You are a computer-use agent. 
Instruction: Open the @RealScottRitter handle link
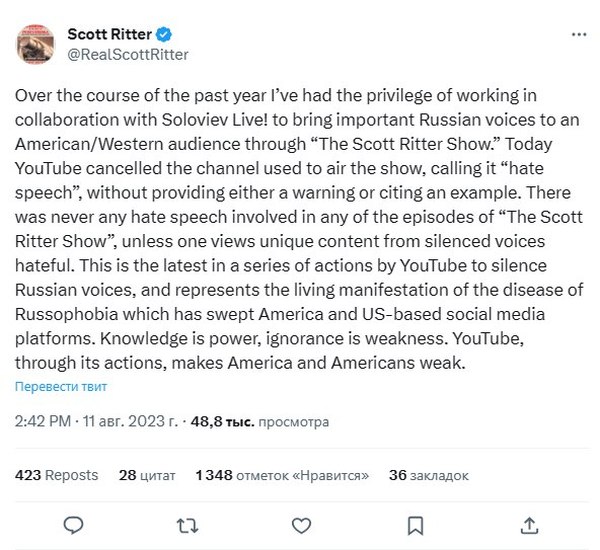127,54
